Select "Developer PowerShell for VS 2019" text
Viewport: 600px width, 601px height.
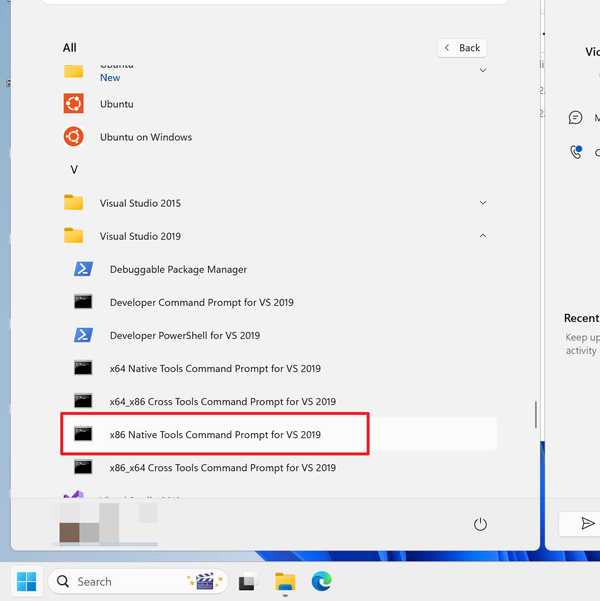[x=185, y=335]
